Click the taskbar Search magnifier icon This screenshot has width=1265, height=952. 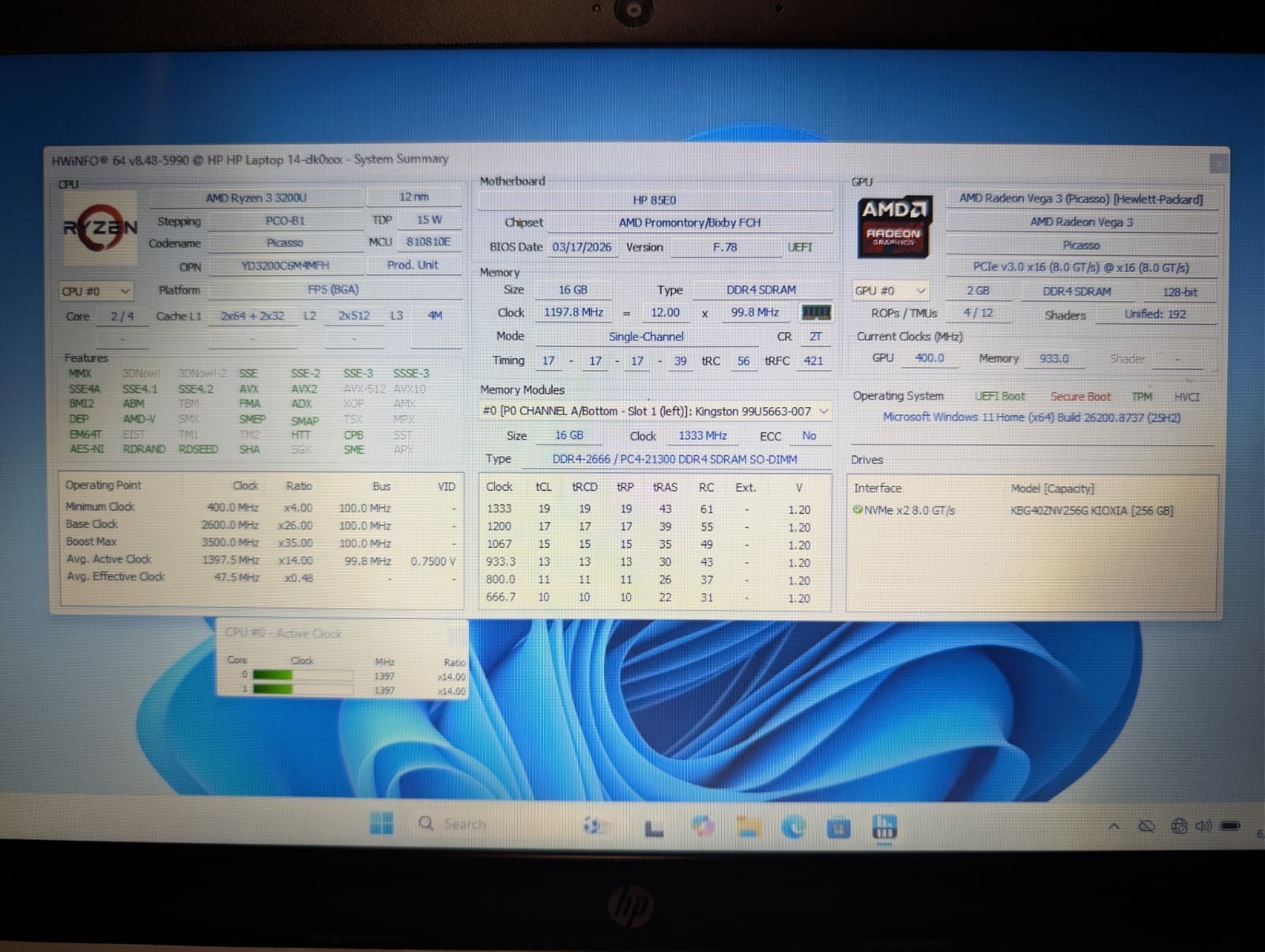click(426, 823)
